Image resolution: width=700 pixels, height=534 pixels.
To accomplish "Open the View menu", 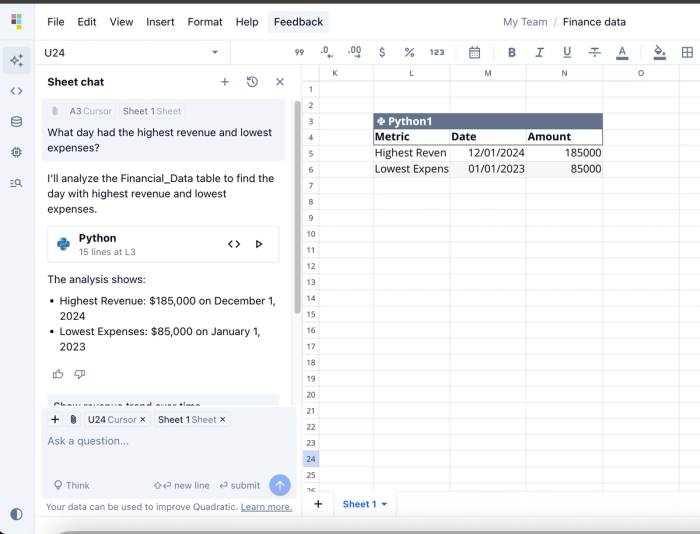I will pyautogui.click(x=121, y=22).
